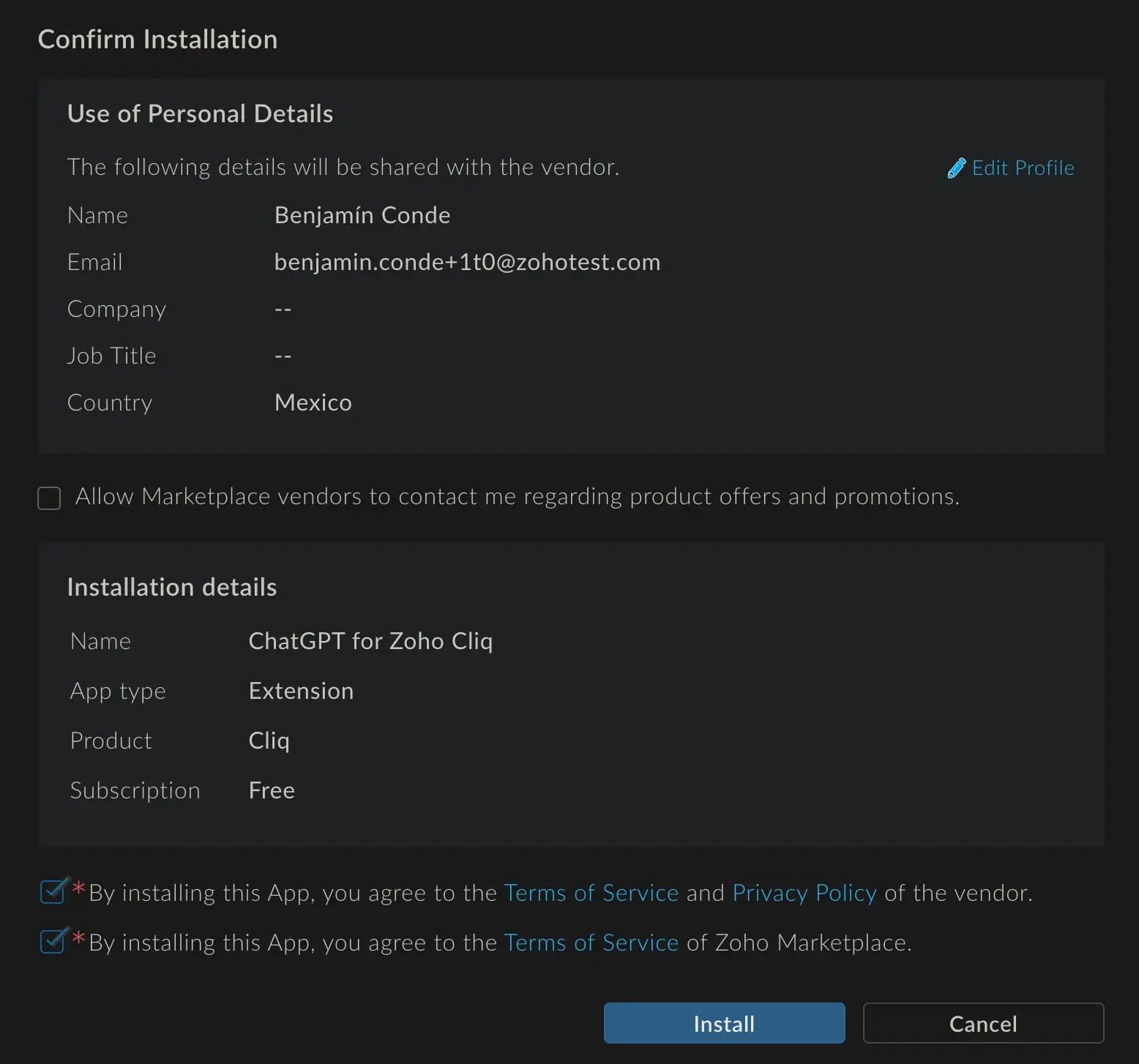The image size is (1139, 1064).
Task: Select the name Benjamín Conde
Action: [362, 215]
